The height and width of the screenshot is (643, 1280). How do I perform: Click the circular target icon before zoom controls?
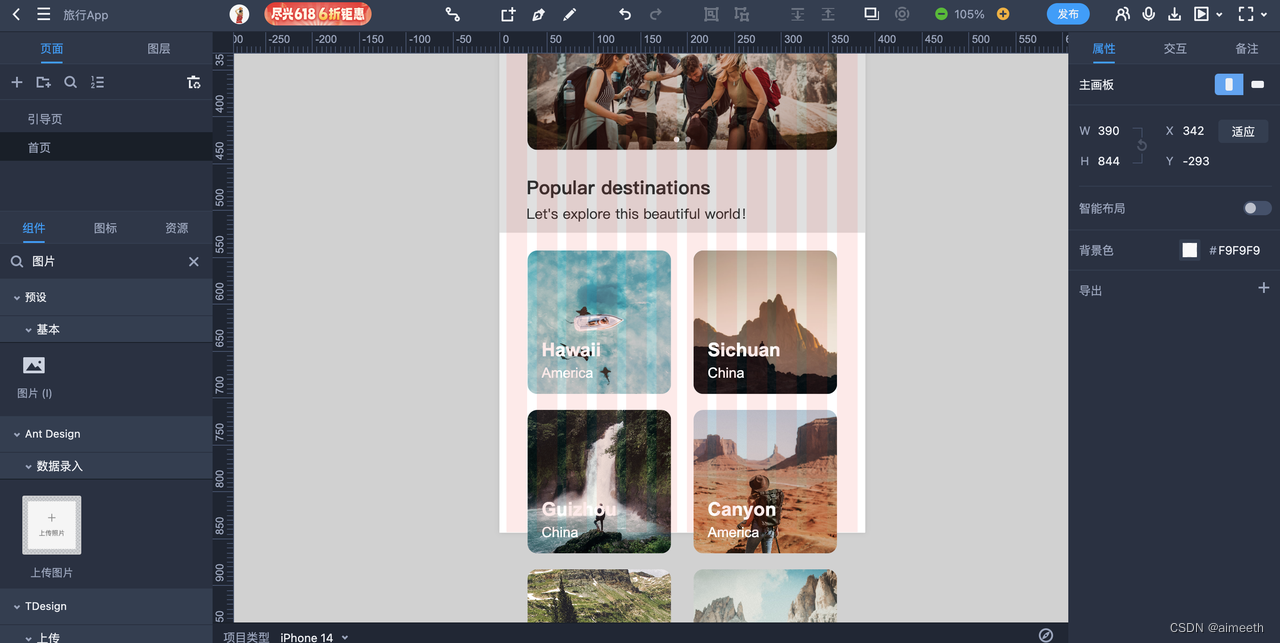tap(902, 14)
